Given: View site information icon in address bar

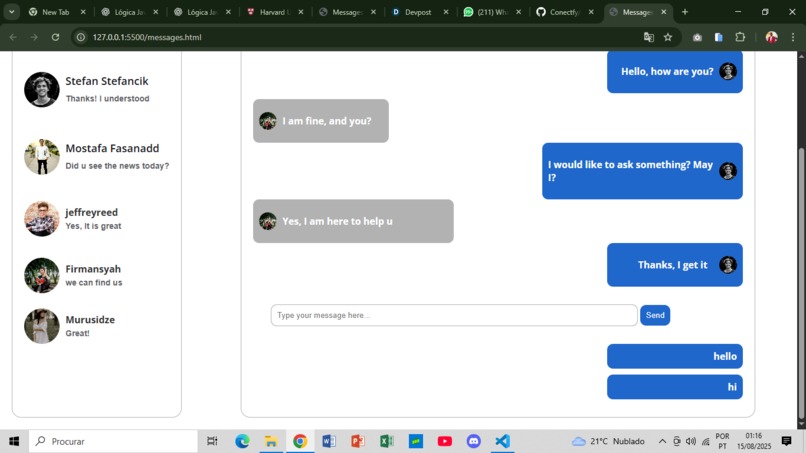Looking at the screenshot, I should pos(81,37).
